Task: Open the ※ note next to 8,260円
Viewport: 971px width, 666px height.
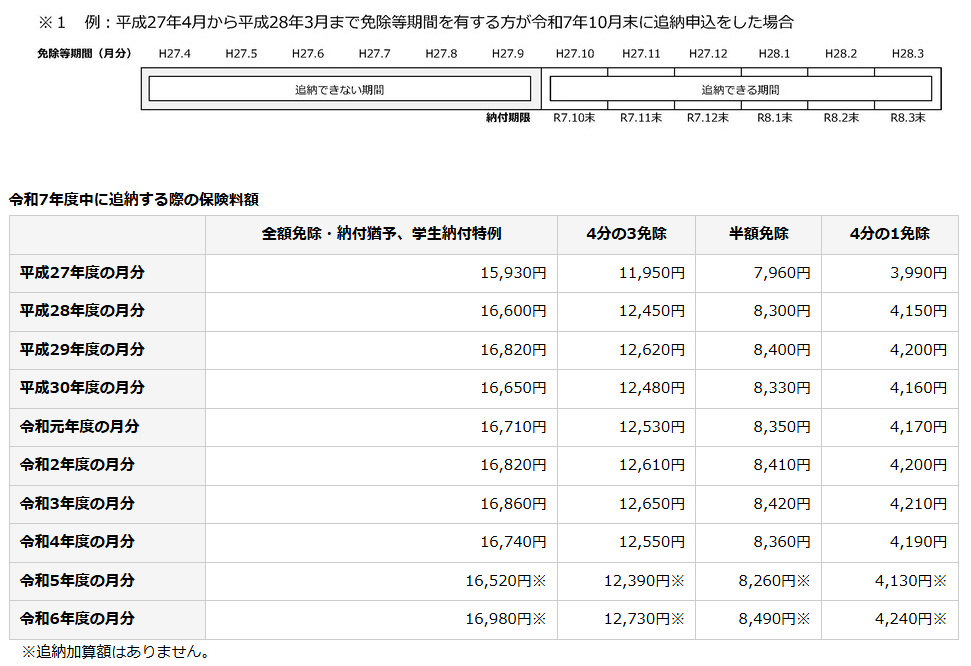Action: click(x=804, y=581)
